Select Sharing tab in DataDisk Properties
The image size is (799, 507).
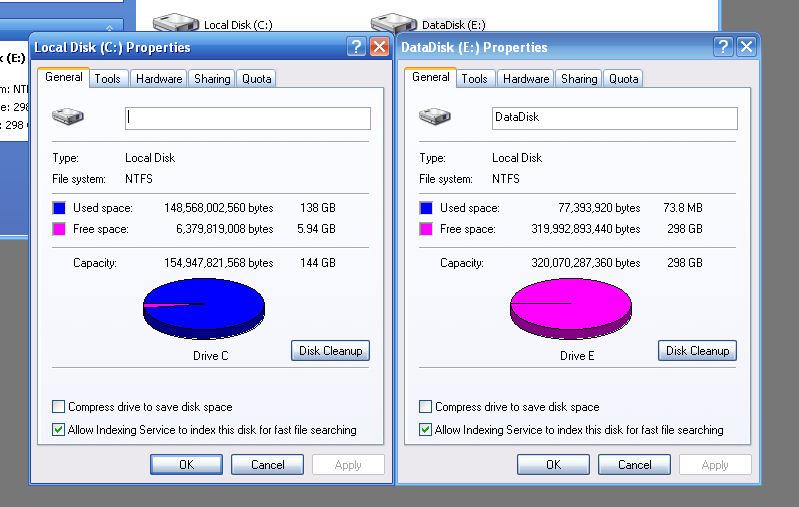pos(579,79)
